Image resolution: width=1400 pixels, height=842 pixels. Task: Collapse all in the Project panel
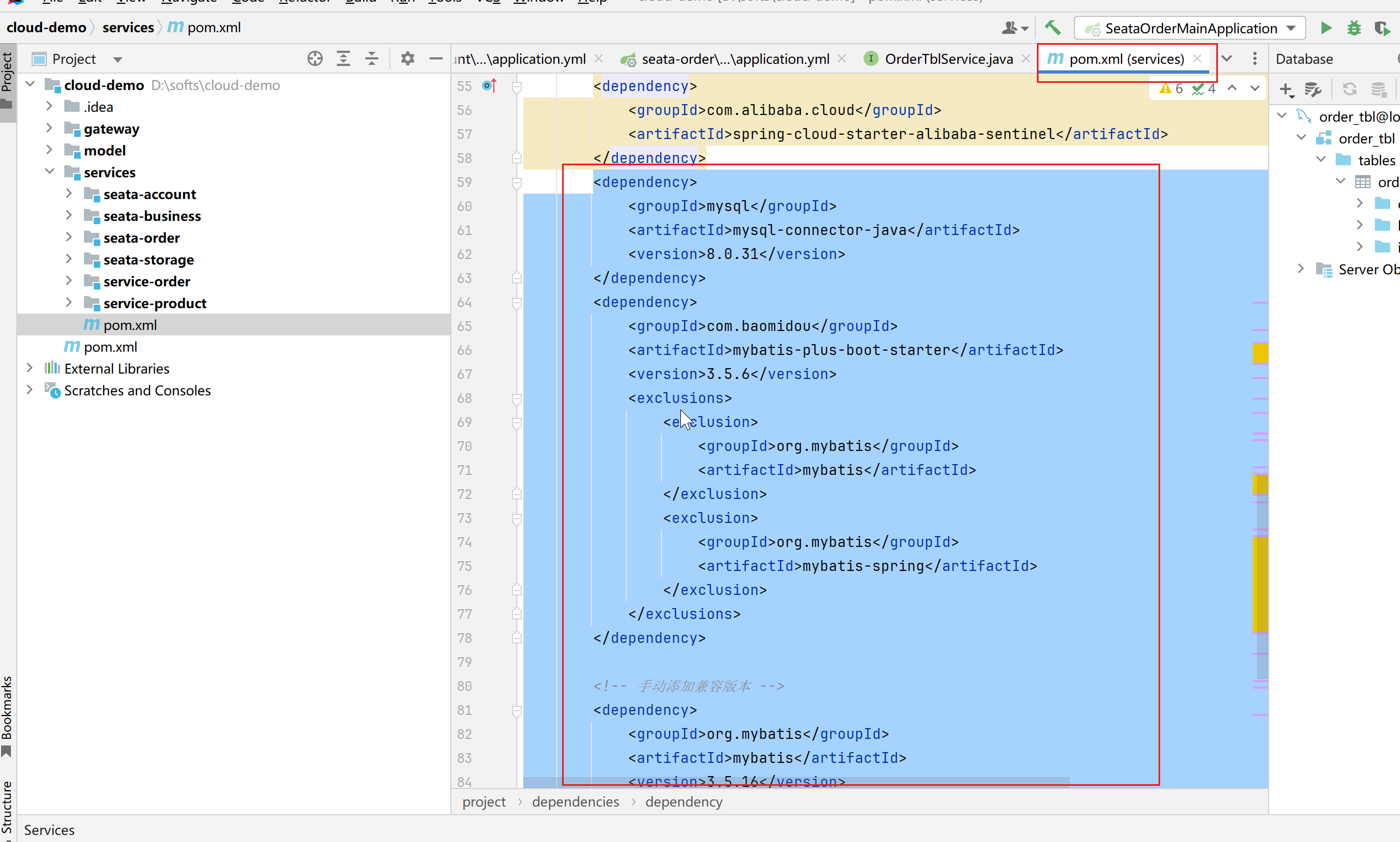371,58
